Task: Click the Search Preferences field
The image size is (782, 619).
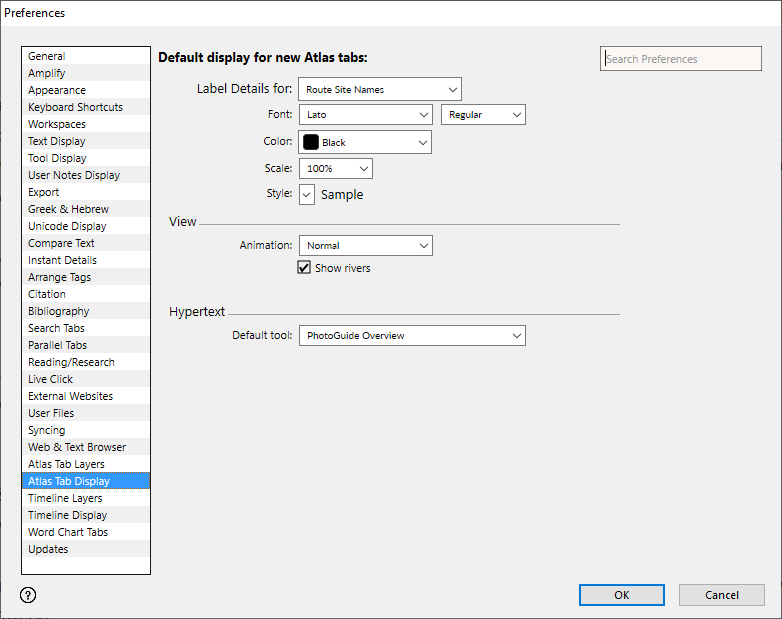Action: pos(680,59)
